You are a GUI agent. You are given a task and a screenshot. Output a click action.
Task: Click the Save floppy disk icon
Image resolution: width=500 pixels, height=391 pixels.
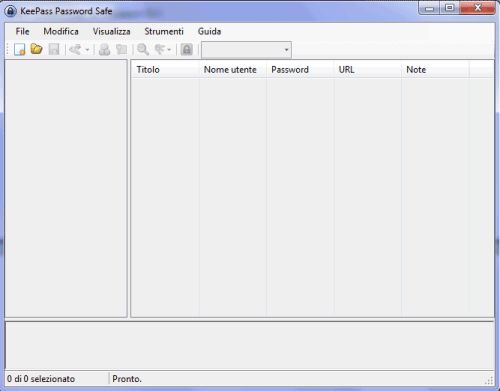tap(54, 49)
